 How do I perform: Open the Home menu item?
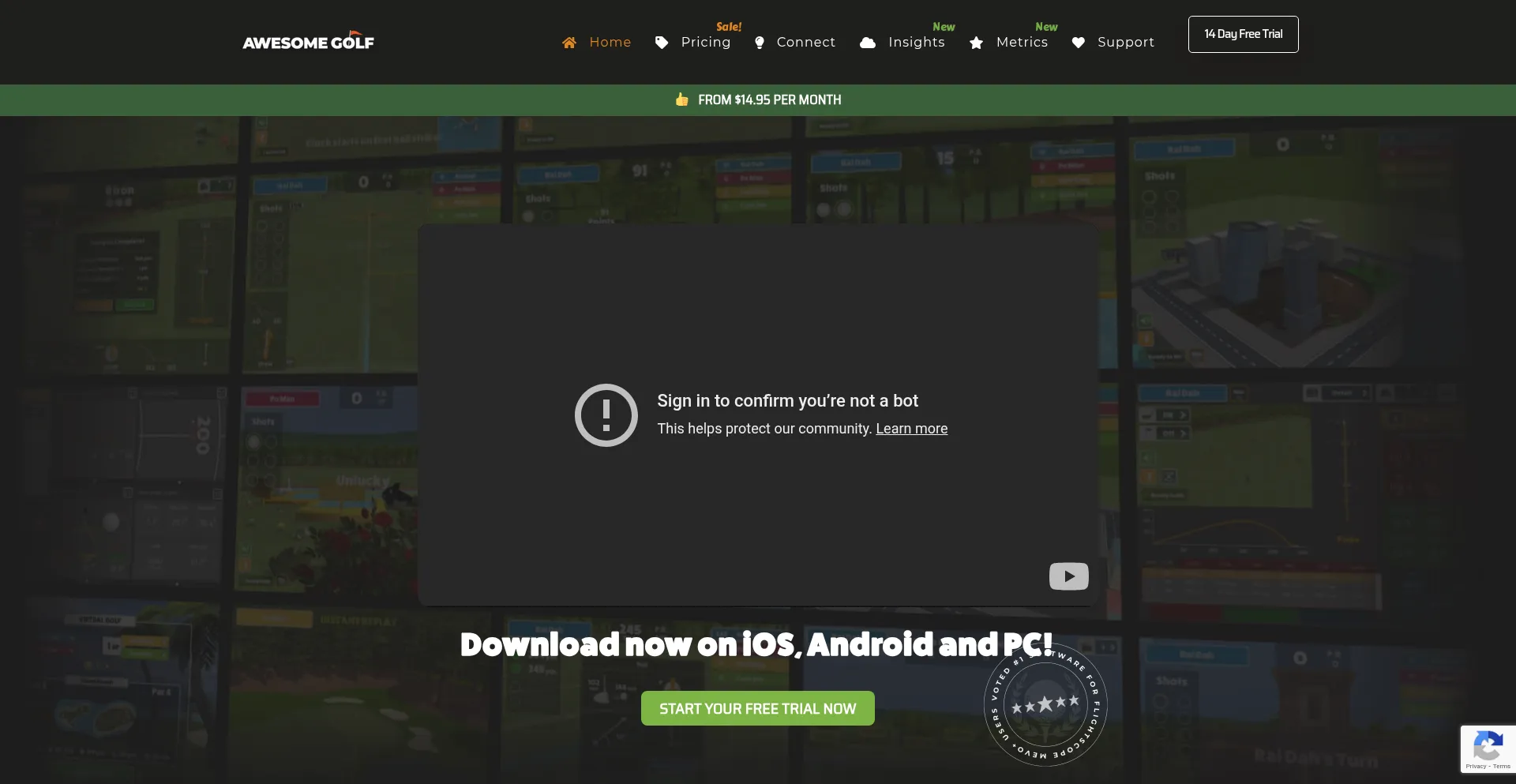610,42
